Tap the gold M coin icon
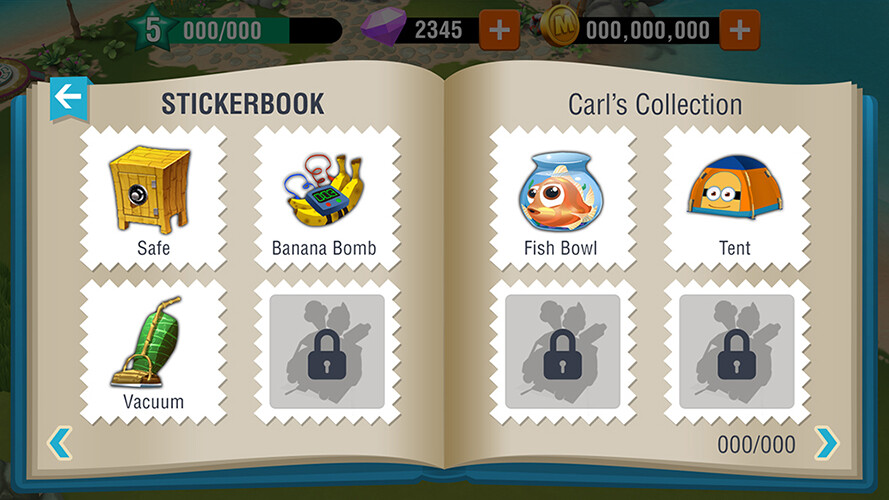889x500 pixels. point(559,28)
